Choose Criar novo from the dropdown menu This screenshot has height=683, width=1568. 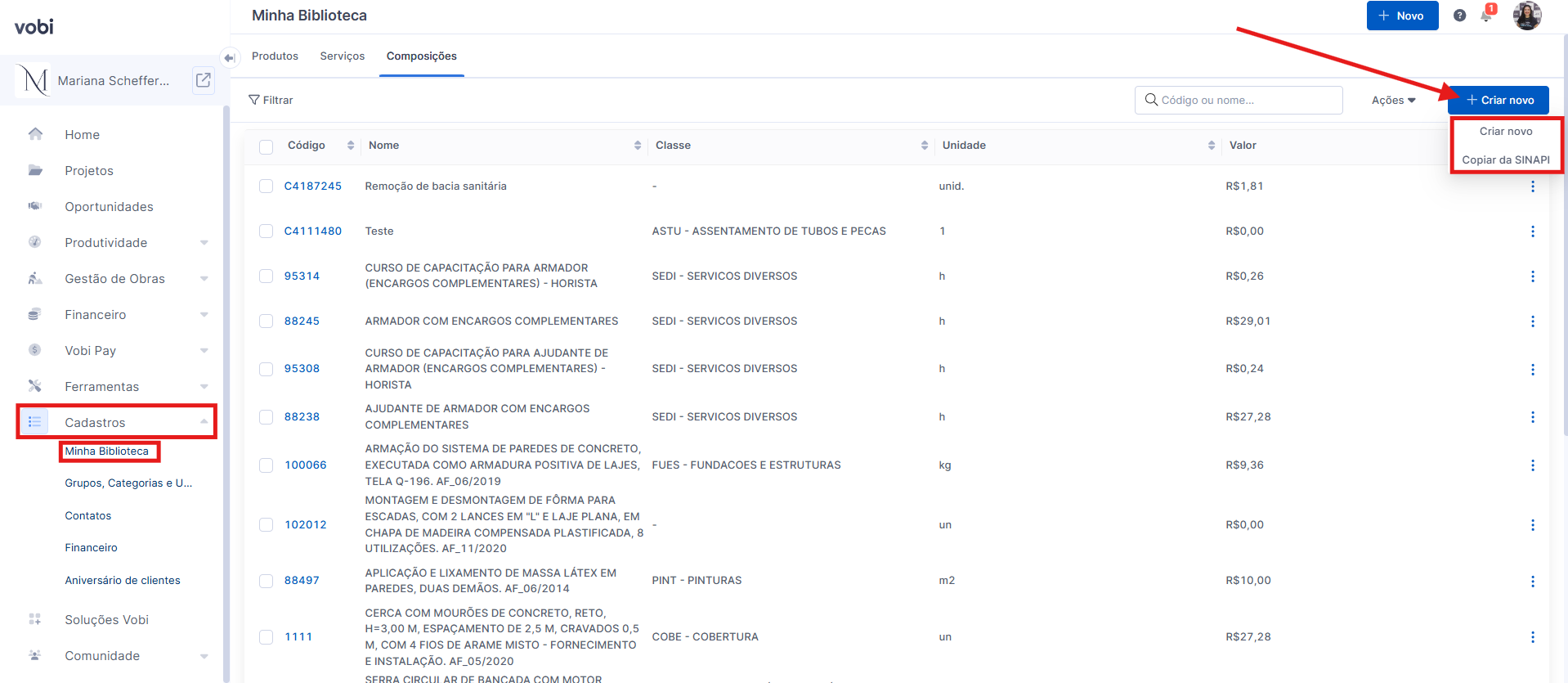[x=1506, y=131]
